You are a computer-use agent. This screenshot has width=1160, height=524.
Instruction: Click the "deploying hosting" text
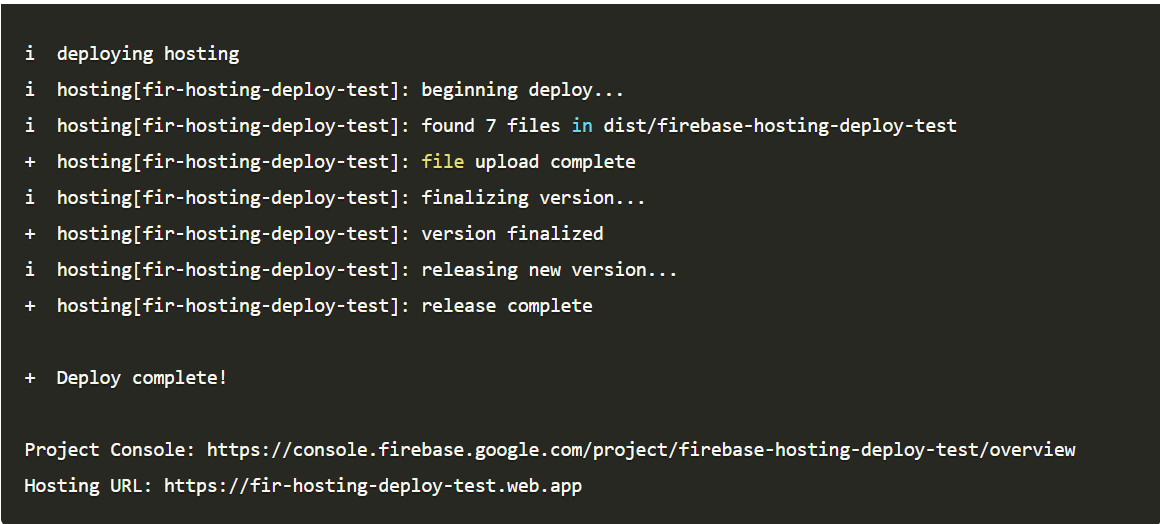[148, 54]
